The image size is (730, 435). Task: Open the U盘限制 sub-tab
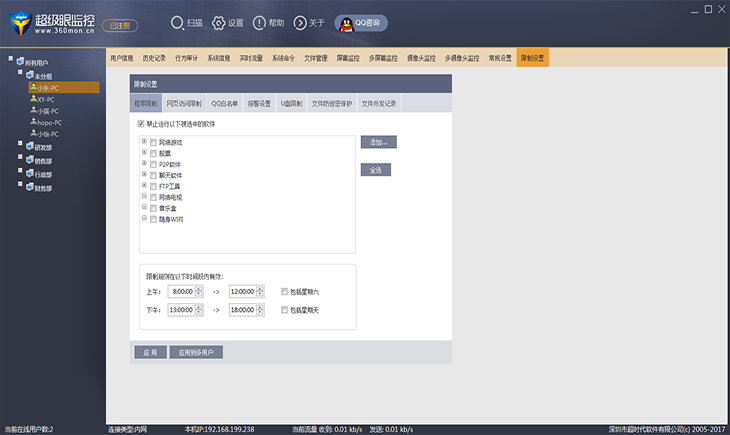coord(291,103)
